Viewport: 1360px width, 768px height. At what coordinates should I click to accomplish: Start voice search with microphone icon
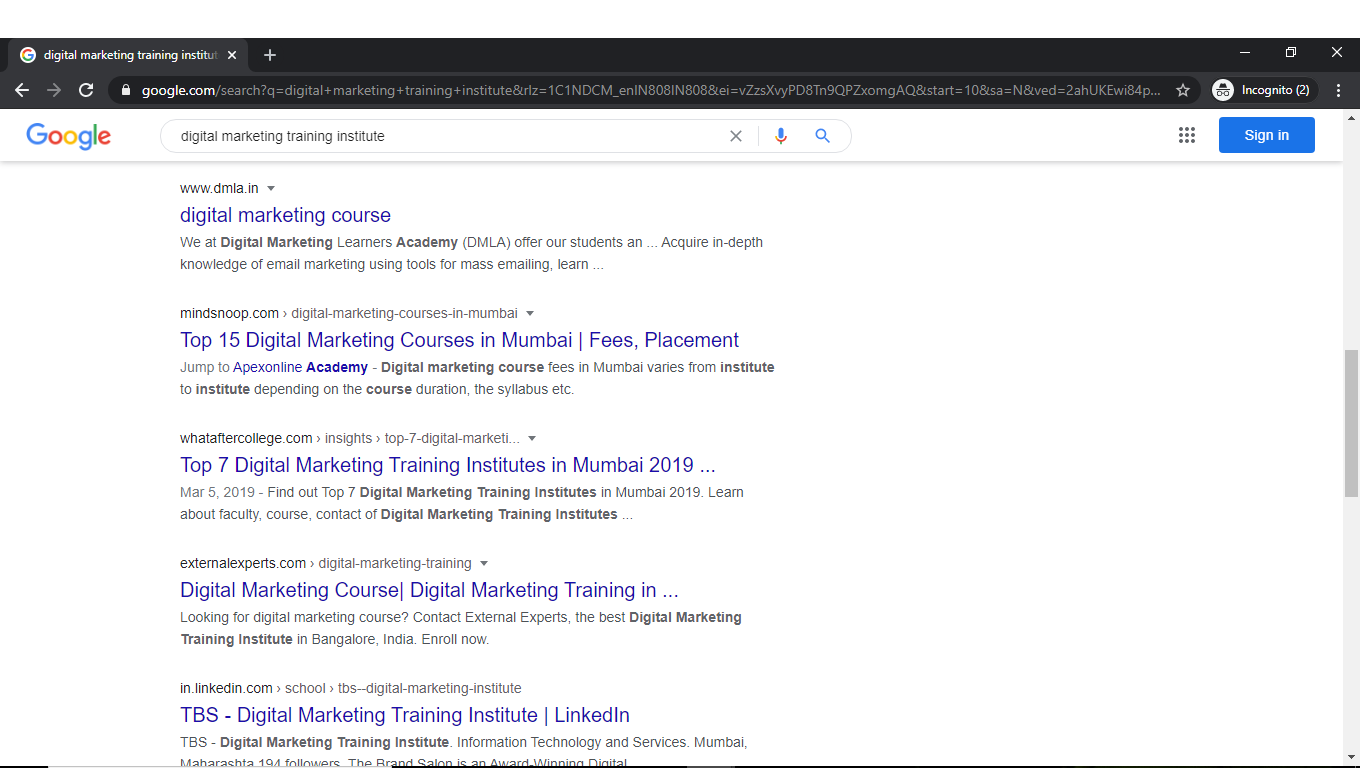tap(781, 136)
